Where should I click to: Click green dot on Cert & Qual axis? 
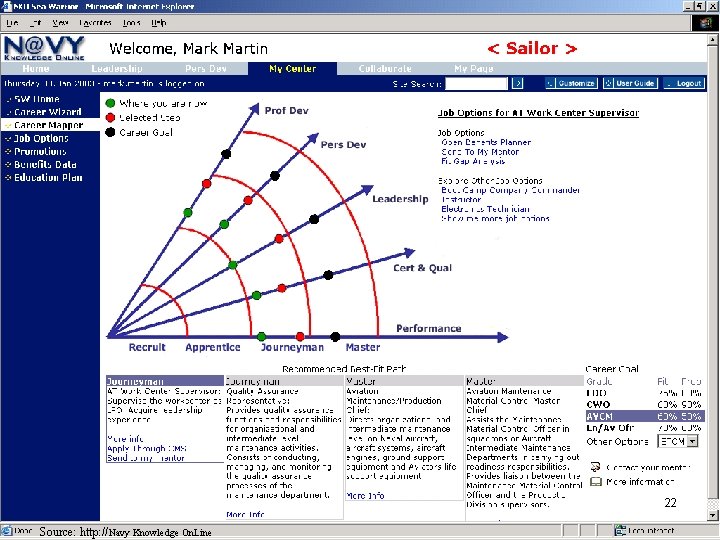pyautogui.click(x=257, y=295)
